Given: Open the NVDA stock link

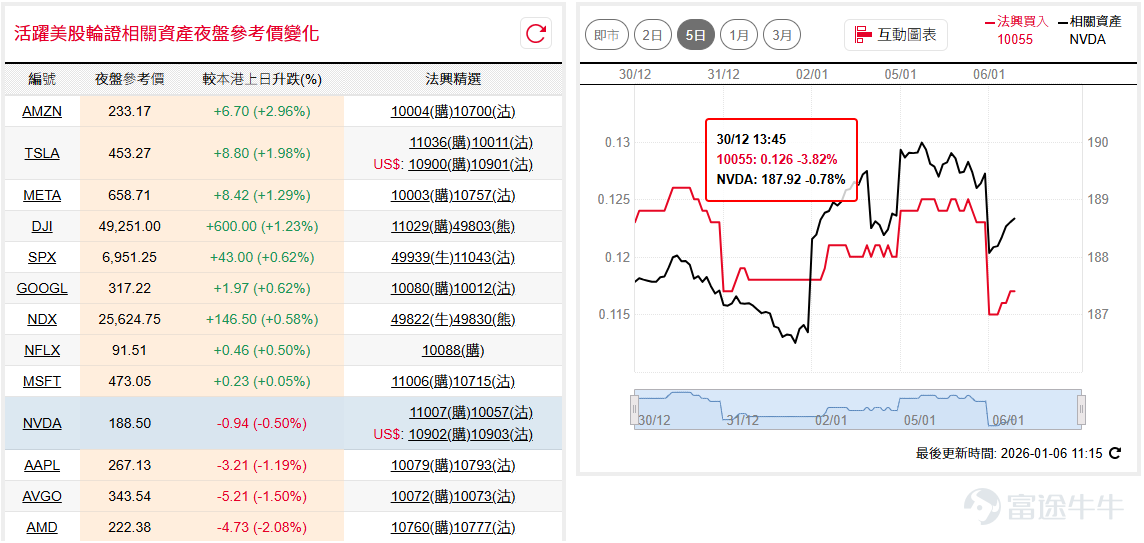Looking at the screenshot, I should click(42, 423).
